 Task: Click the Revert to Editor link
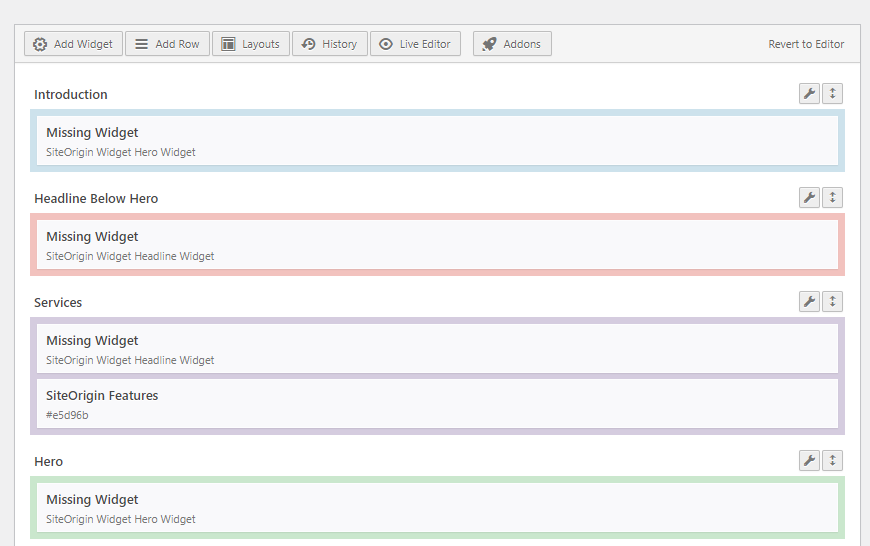coord(806,44)
